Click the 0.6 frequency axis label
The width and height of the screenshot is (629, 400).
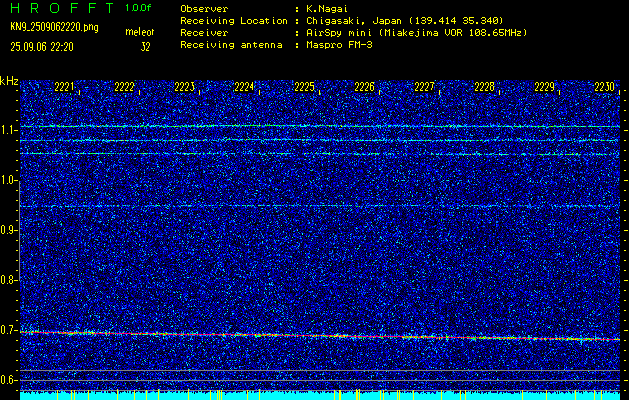(9, 380)
